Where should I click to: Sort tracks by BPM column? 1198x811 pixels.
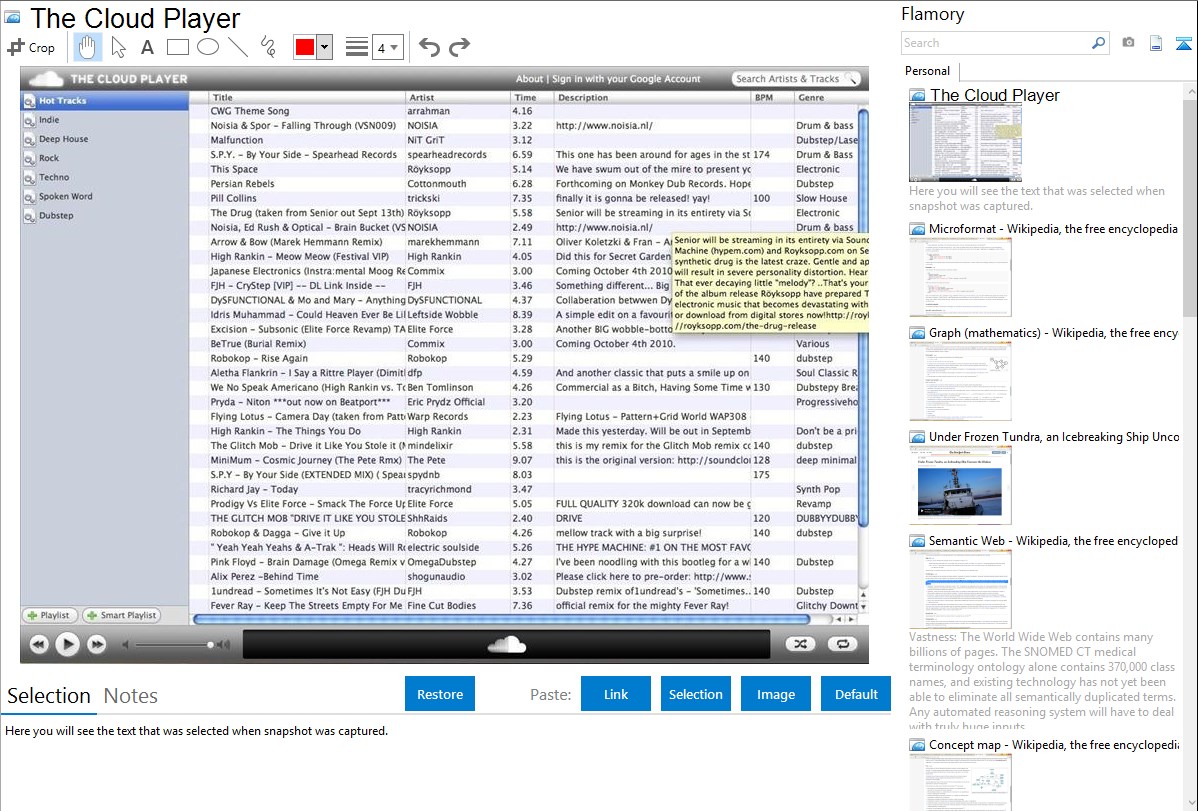coord(772,98)
